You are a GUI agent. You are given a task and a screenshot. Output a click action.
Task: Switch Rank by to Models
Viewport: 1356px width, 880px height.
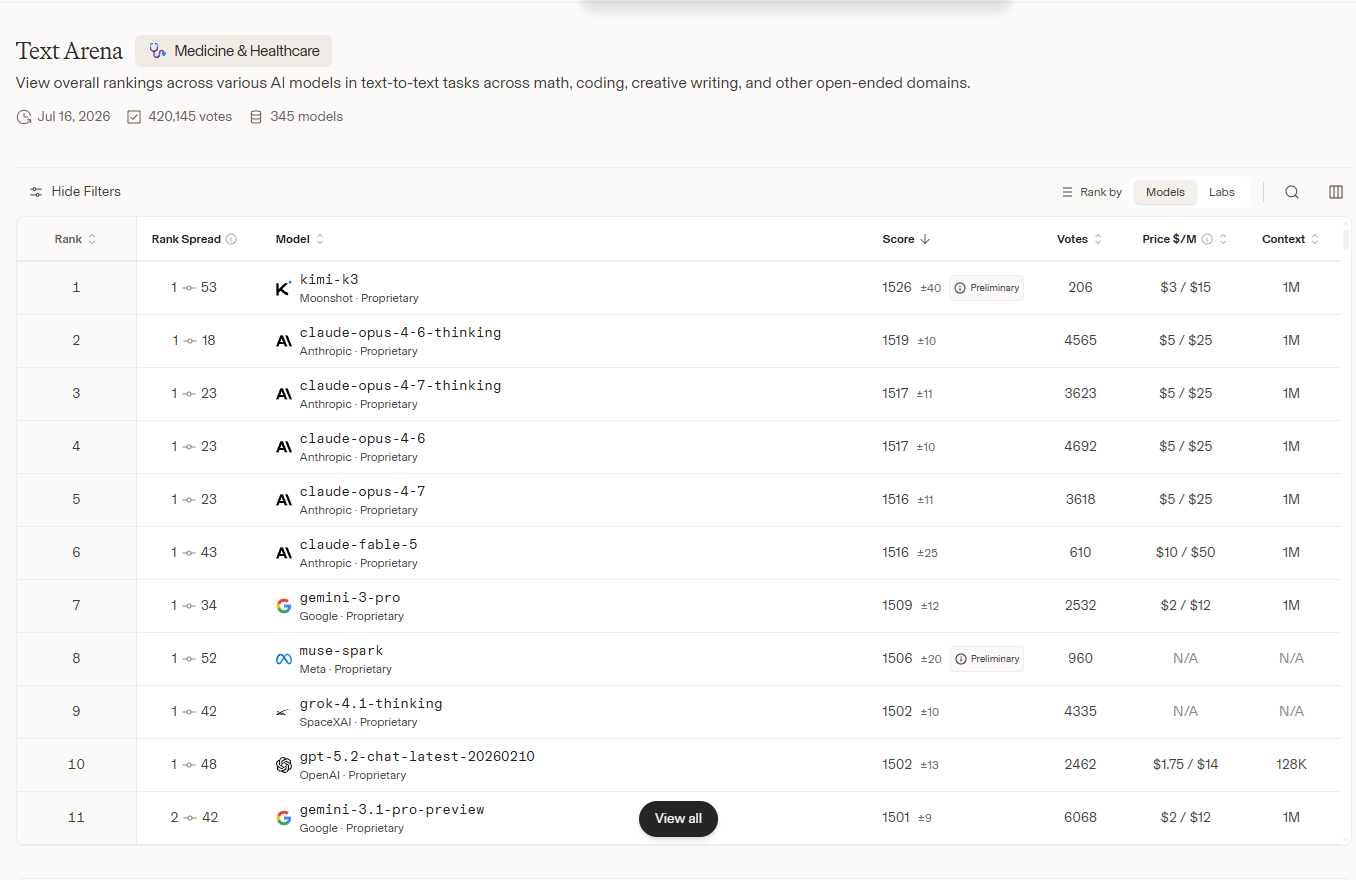point(1165,192)
